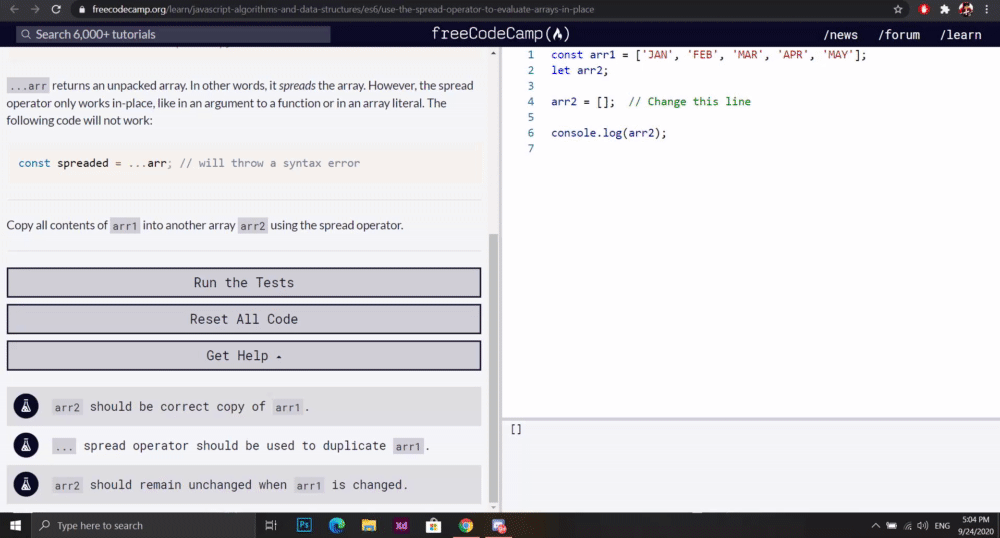Screen dimensions: 1000x538
Task: Open the Chrome profile avatar
Action: pos(966,10)
